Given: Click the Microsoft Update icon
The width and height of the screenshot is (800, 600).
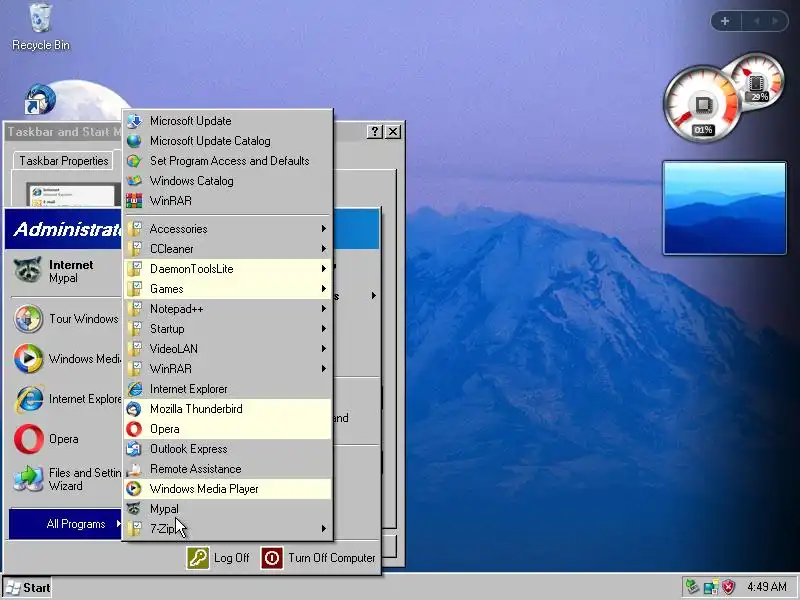Looking at the screenshot, I should coord(134,121).
